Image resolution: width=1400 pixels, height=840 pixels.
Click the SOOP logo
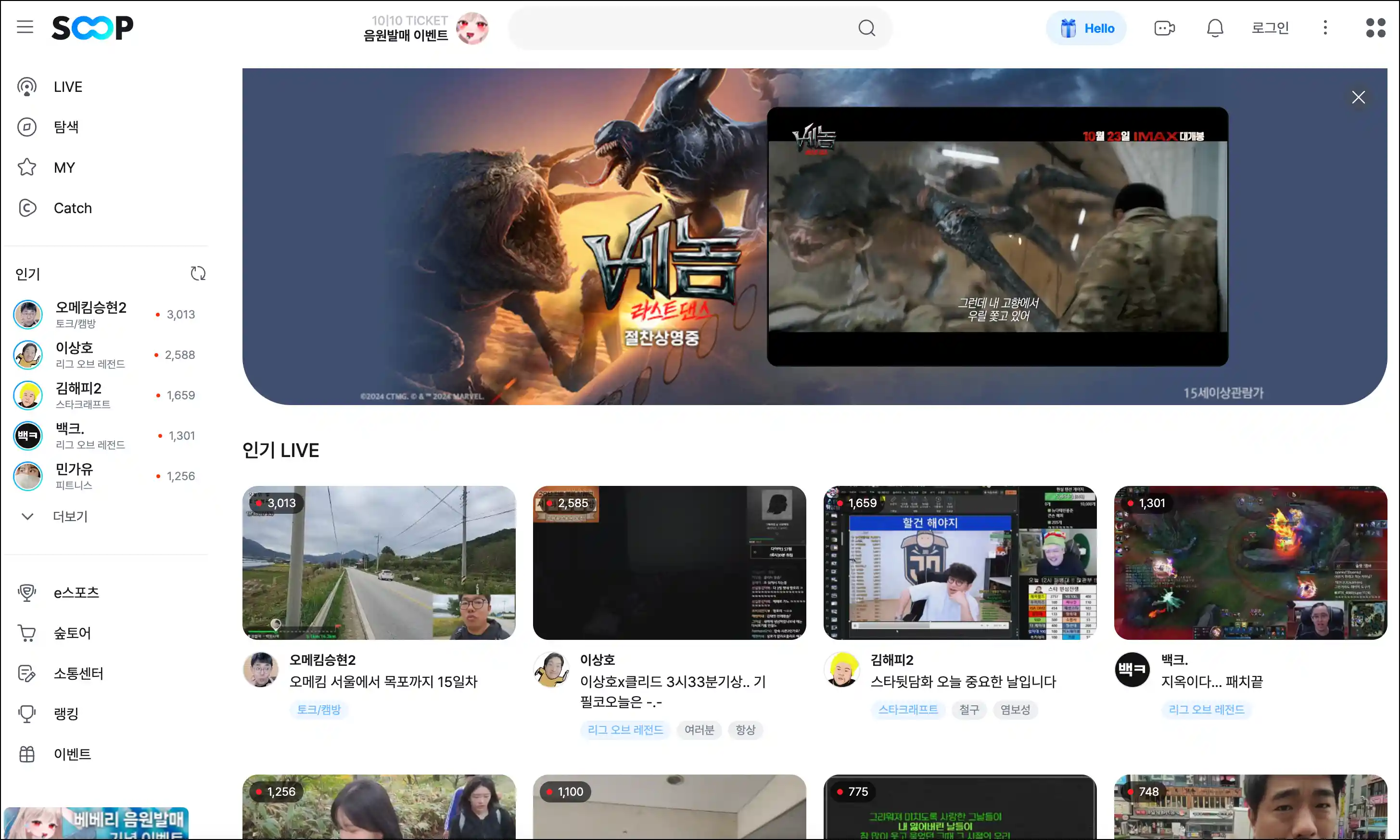point(93,28)
